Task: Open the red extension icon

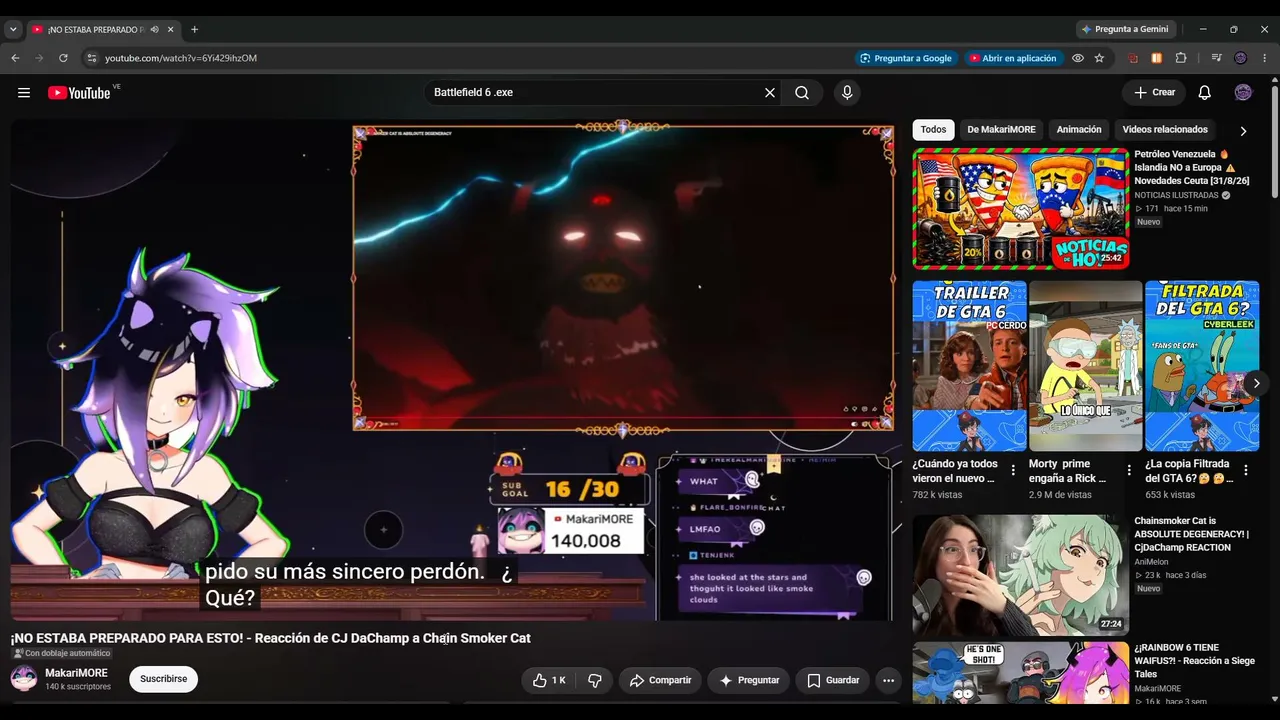Action: pos(1133,58)
